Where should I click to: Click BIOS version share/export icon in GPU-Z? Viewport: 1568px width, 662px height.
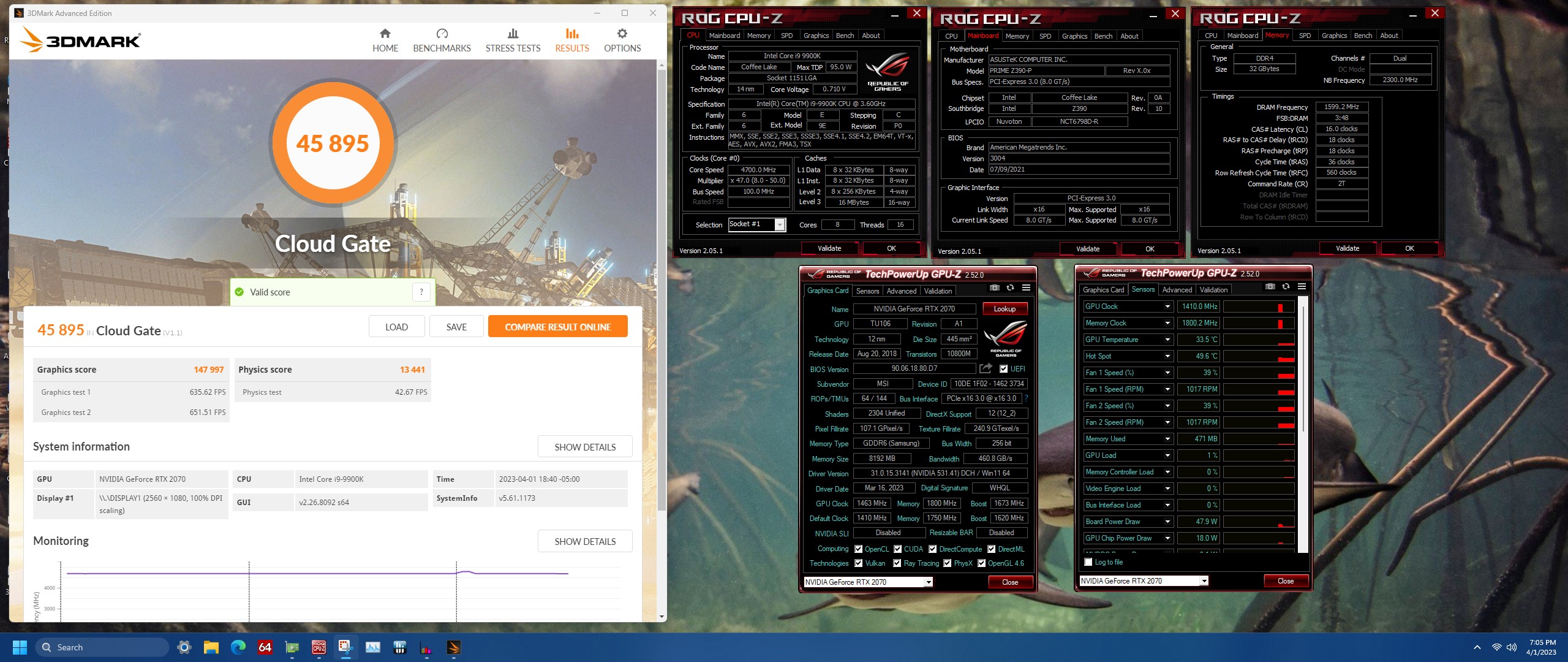pyautogui.click(x=986, y=368)
